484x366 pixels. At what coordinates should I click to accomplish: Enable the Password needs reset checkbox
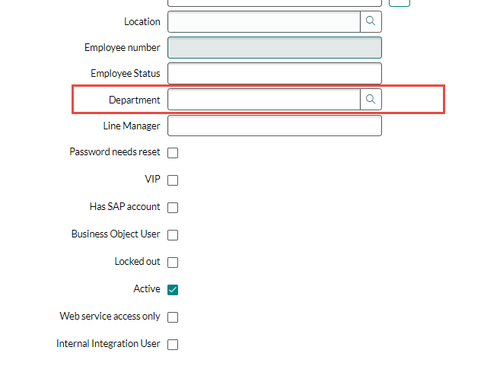coord(173,153)
